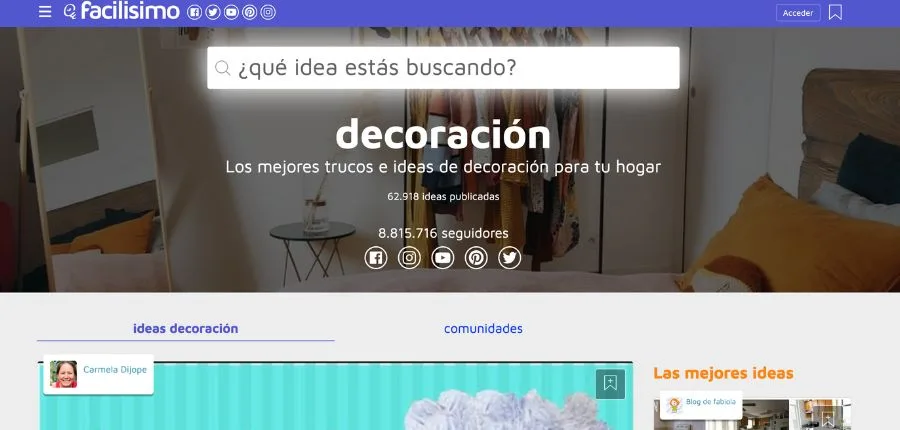900x430 pixels.
Task: Open the Pinterest icon in the top header
Action: coord(249,12)
